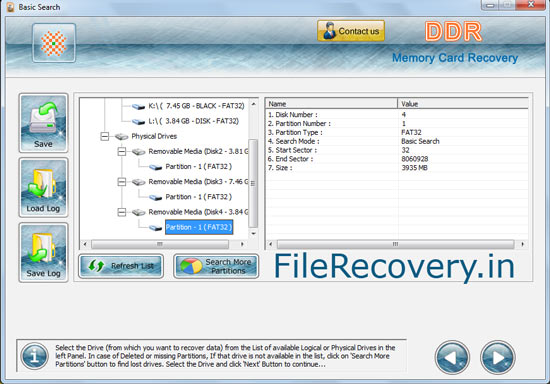Click the Value column header

(x=463, y=104)
